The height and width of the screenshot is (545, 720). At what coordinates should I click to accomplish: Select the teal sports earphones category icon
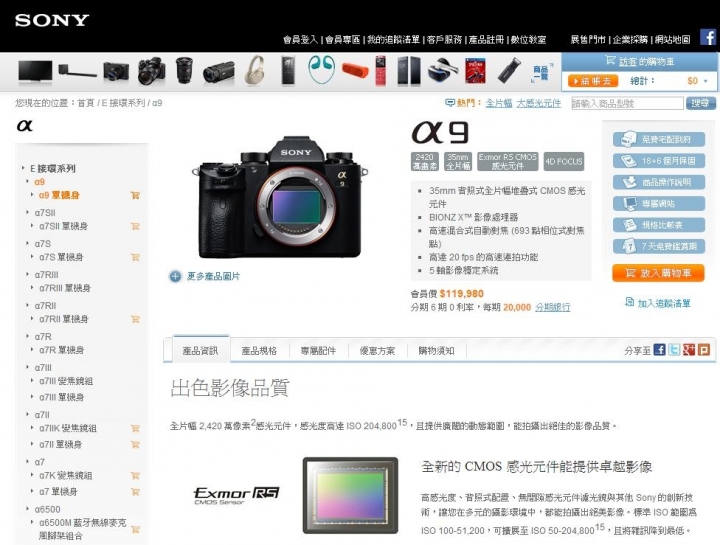[321, 69]
